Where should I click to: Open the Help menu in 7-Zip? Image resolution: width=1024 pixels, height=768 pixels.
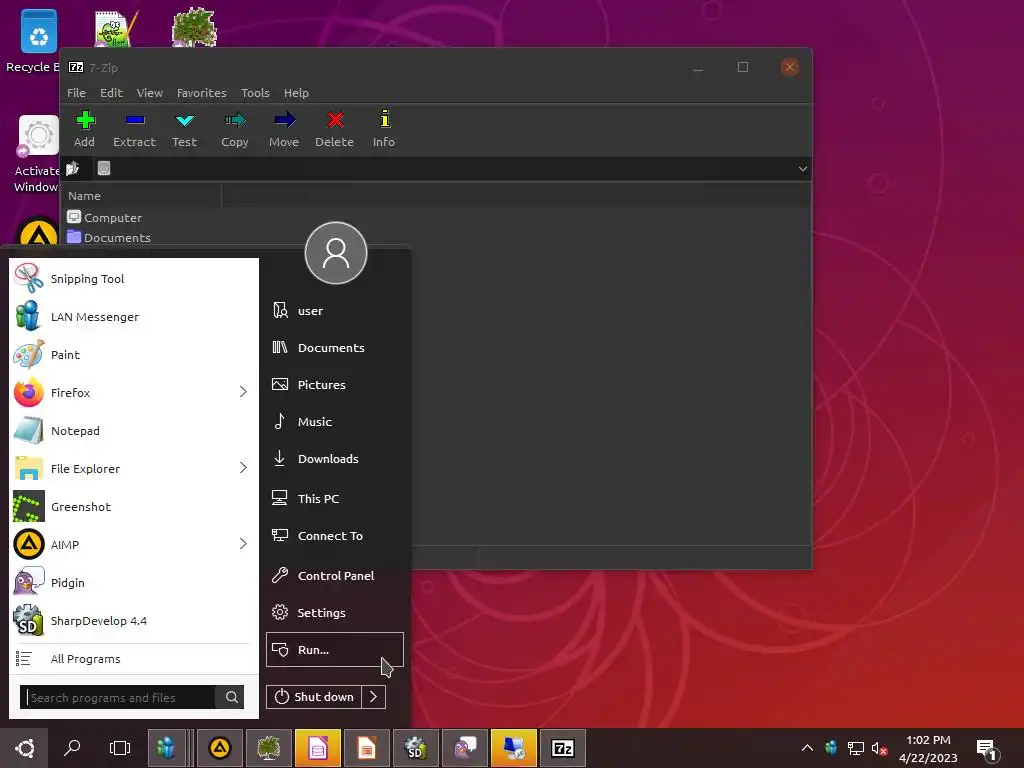[x=296, y=93]
